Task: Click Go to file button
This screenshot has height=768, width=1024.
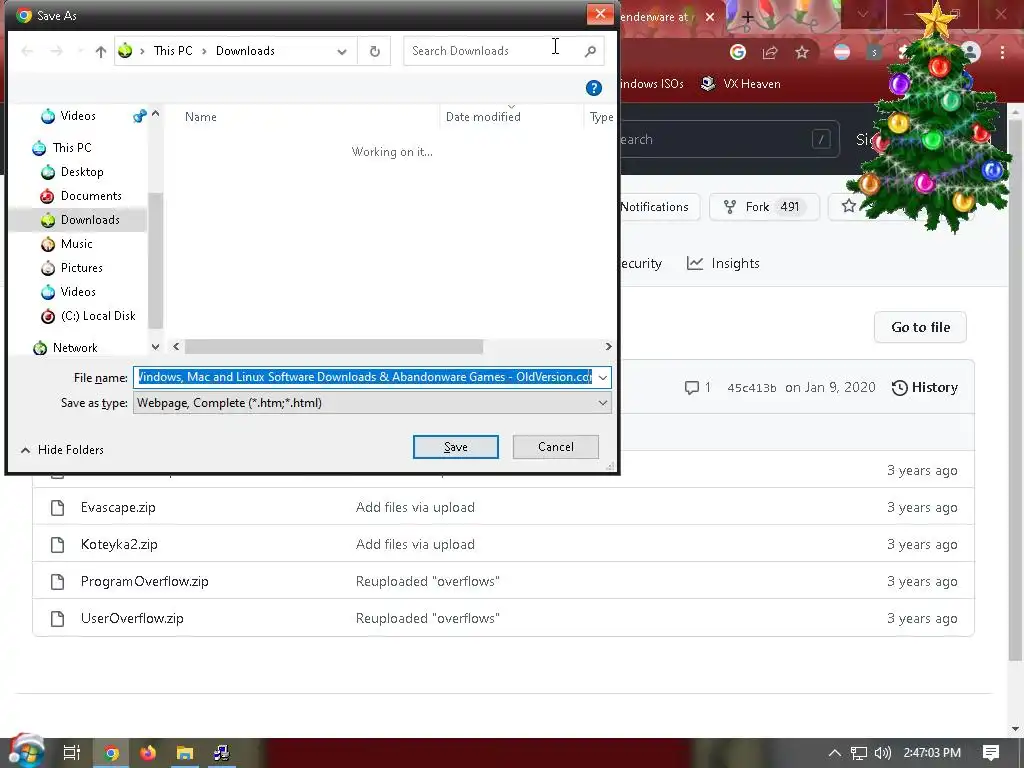Action: [920, 327]
